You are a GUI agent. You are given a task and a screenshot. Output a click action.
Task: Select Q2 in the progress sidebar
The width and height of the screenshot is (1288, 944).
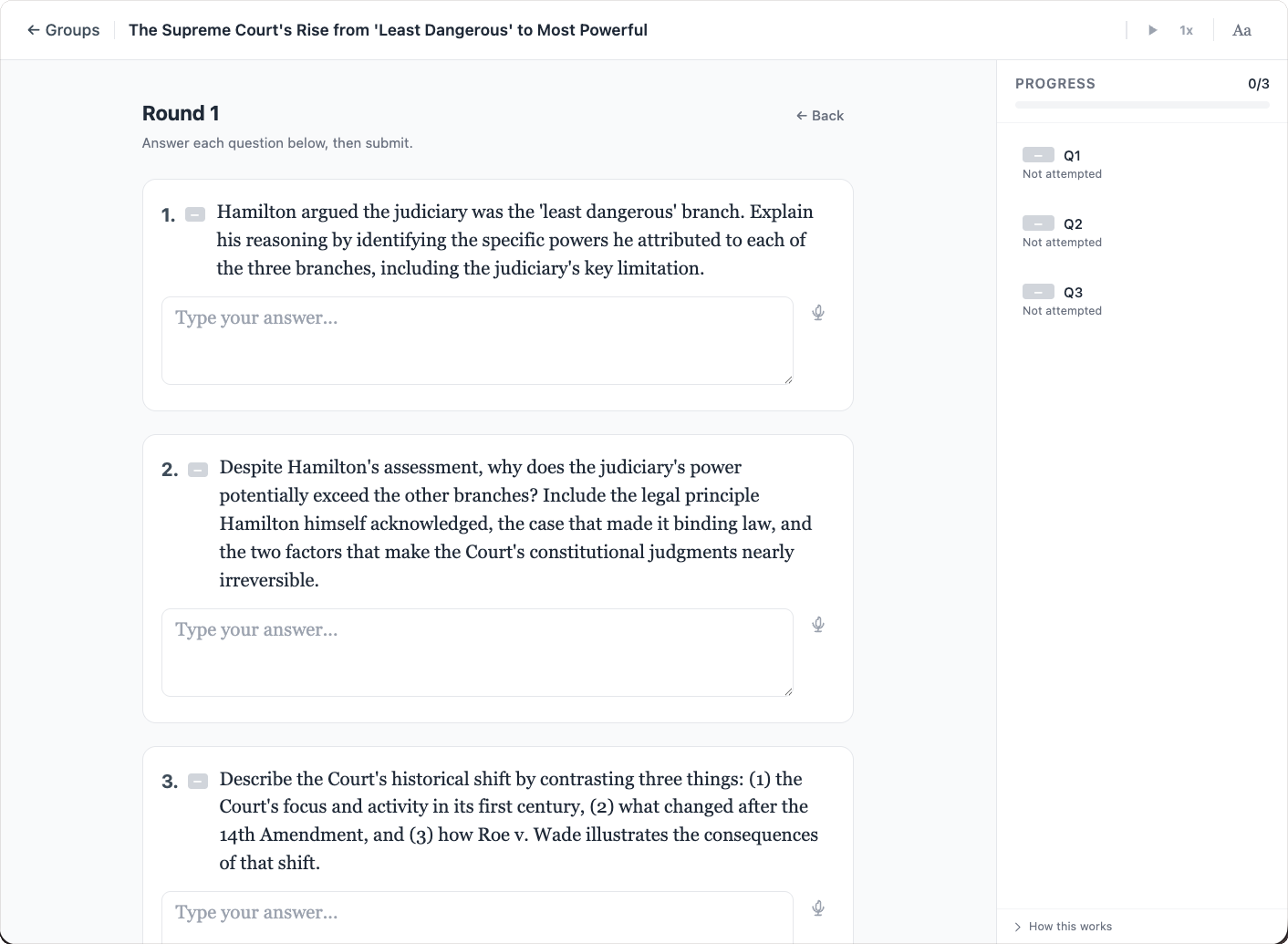tap(1073, 224)
